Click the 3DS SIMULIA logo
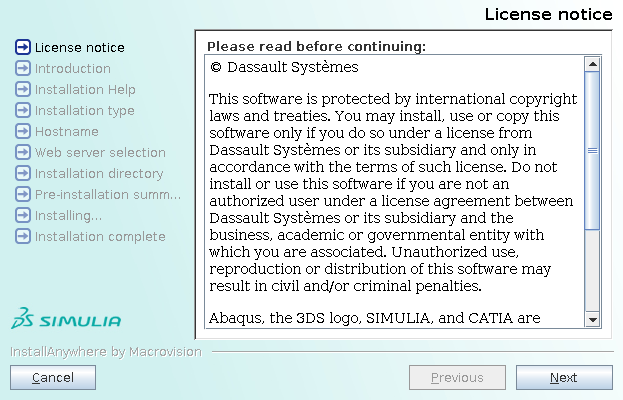Screen dimensions: 623x400 pos(66,318)
